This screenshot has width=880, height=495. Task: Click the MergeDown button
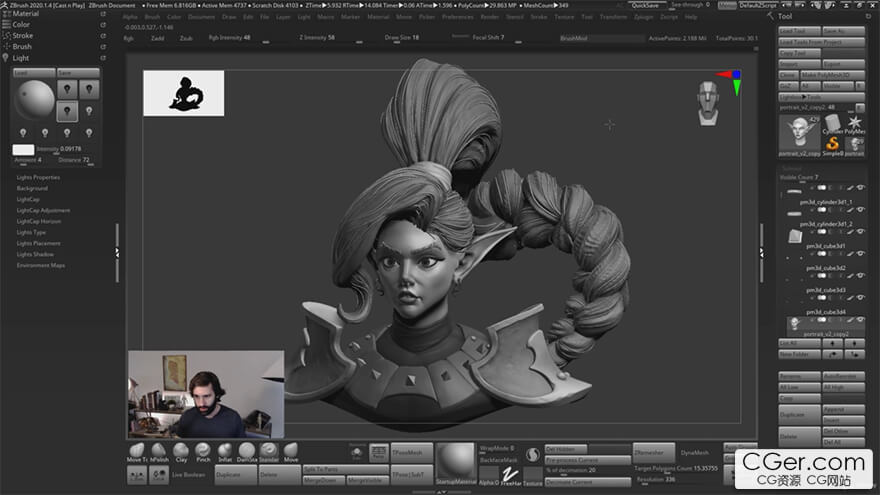[324, 480]
